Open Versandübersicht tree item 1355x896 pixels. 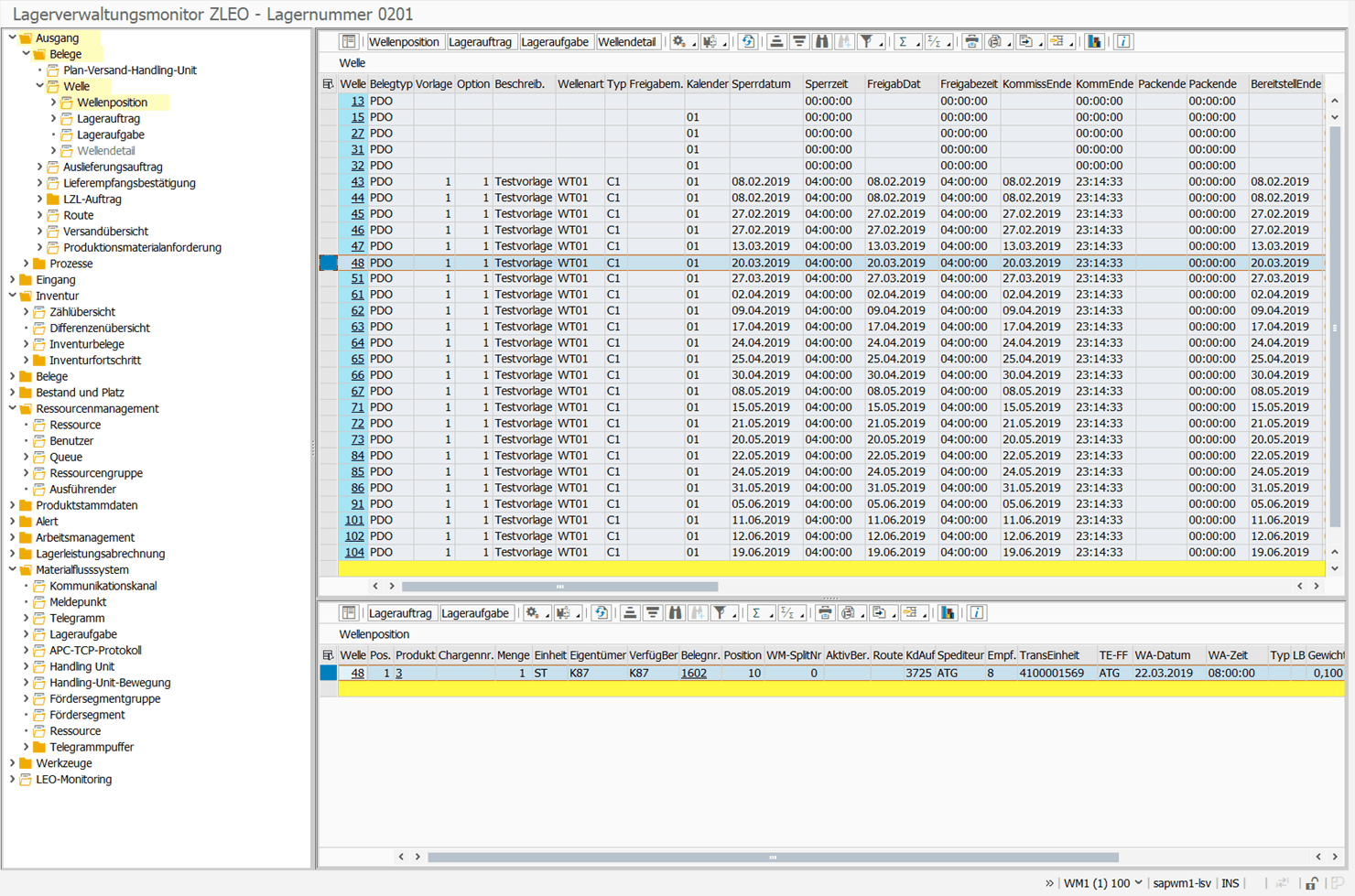click(x=105, y=232)
